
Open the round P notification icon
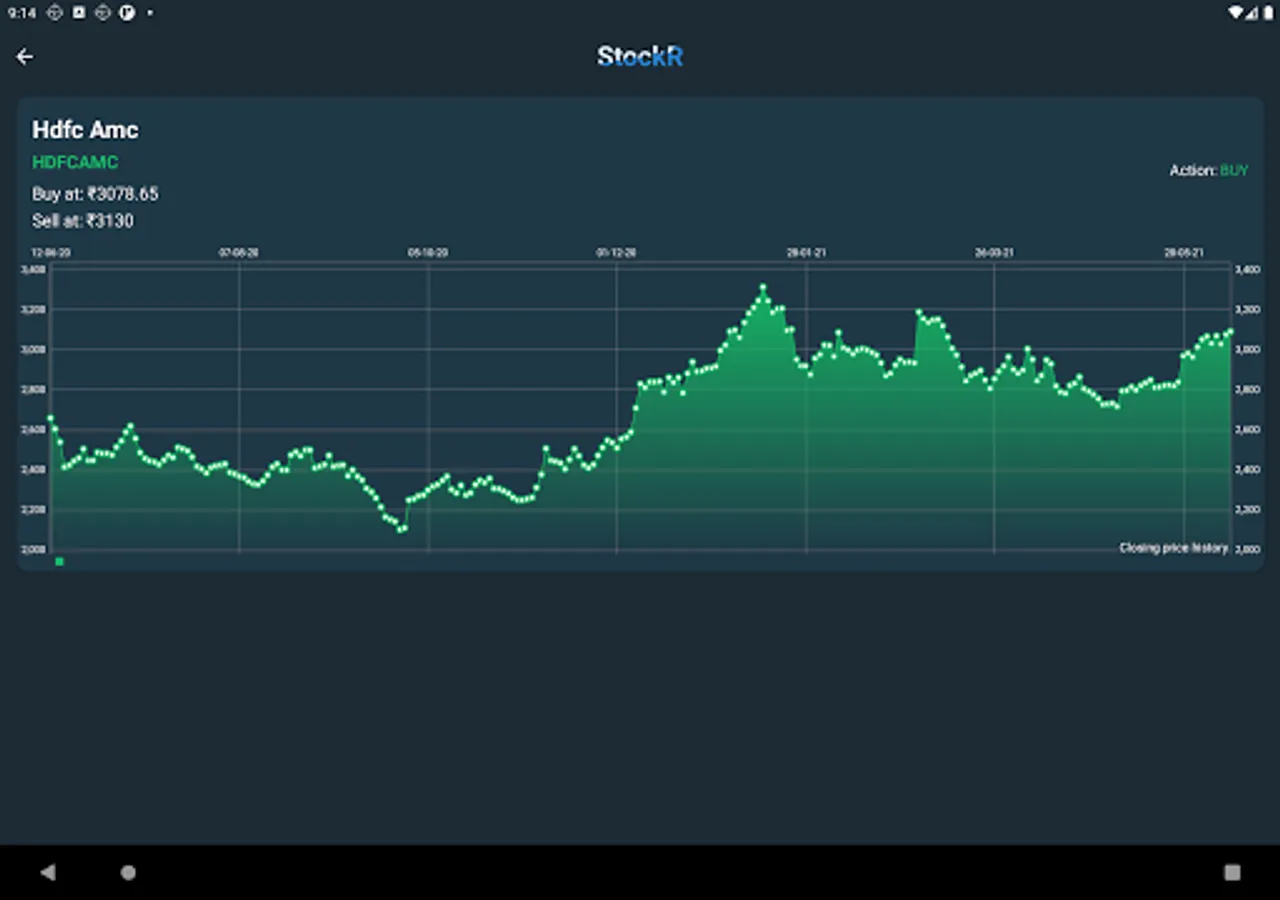pos(128,13)
